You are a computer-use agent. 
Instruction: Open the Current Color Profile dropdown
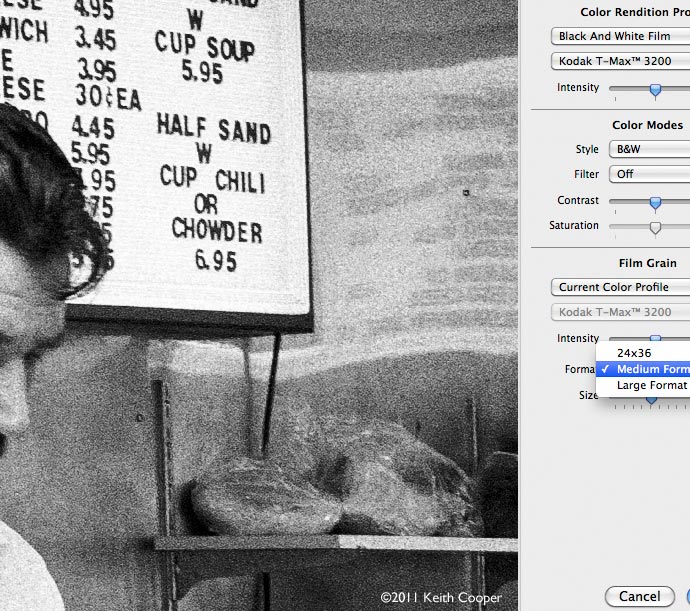tap(620, 287)
